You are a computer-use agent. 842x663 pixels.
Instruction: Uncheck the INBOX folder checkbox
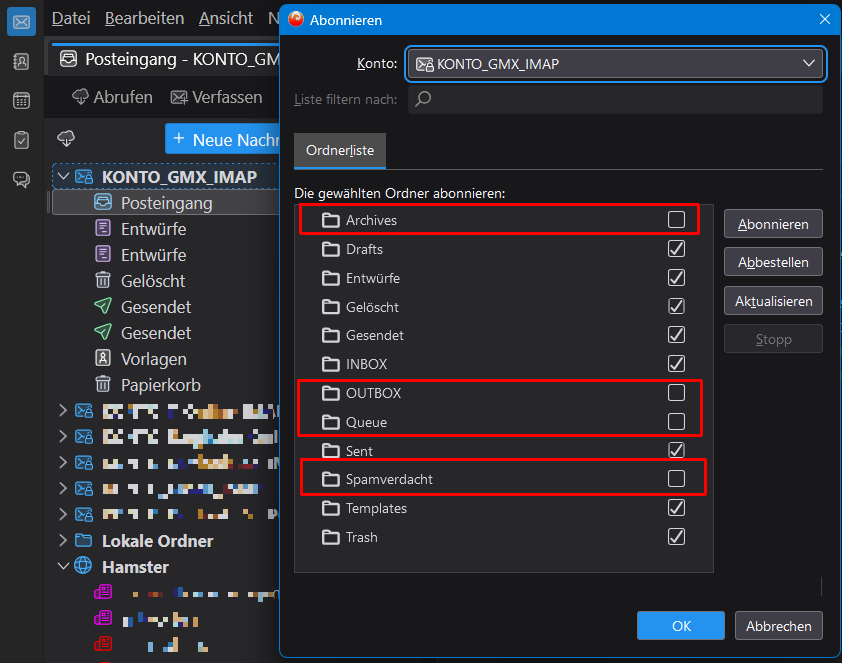click(676, 364)
